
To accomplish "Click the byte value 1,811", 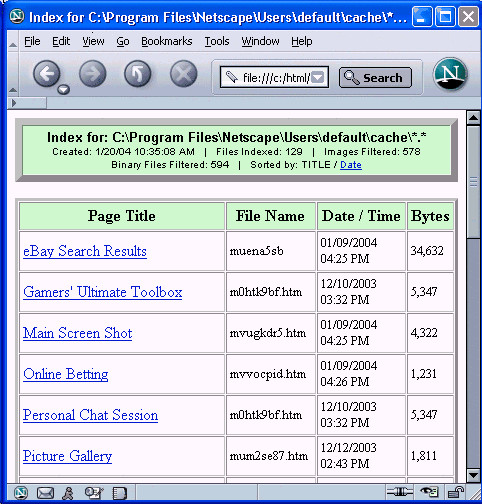I will click(x=423, y=456).
